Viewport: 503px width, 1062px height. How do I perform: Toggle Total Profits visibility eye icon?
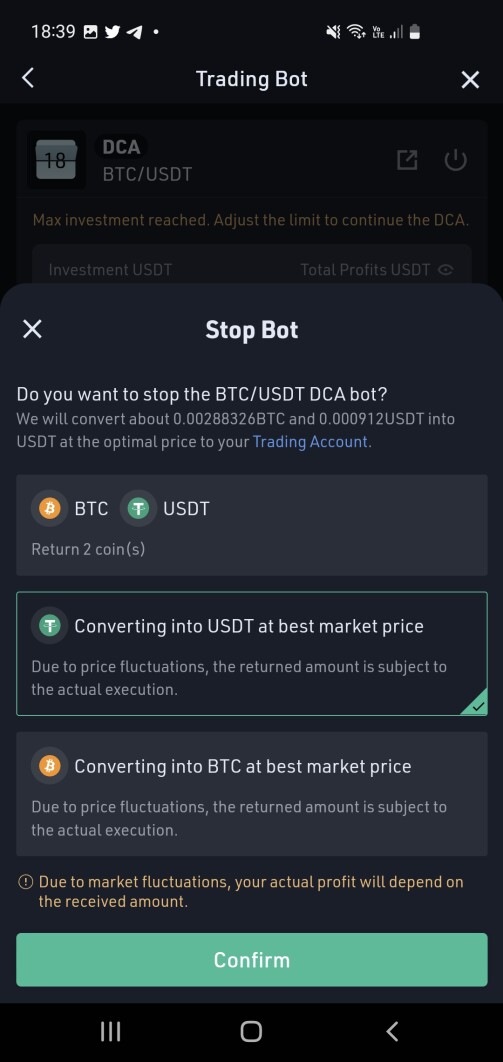pyautogui.click(x=445, y=270)
